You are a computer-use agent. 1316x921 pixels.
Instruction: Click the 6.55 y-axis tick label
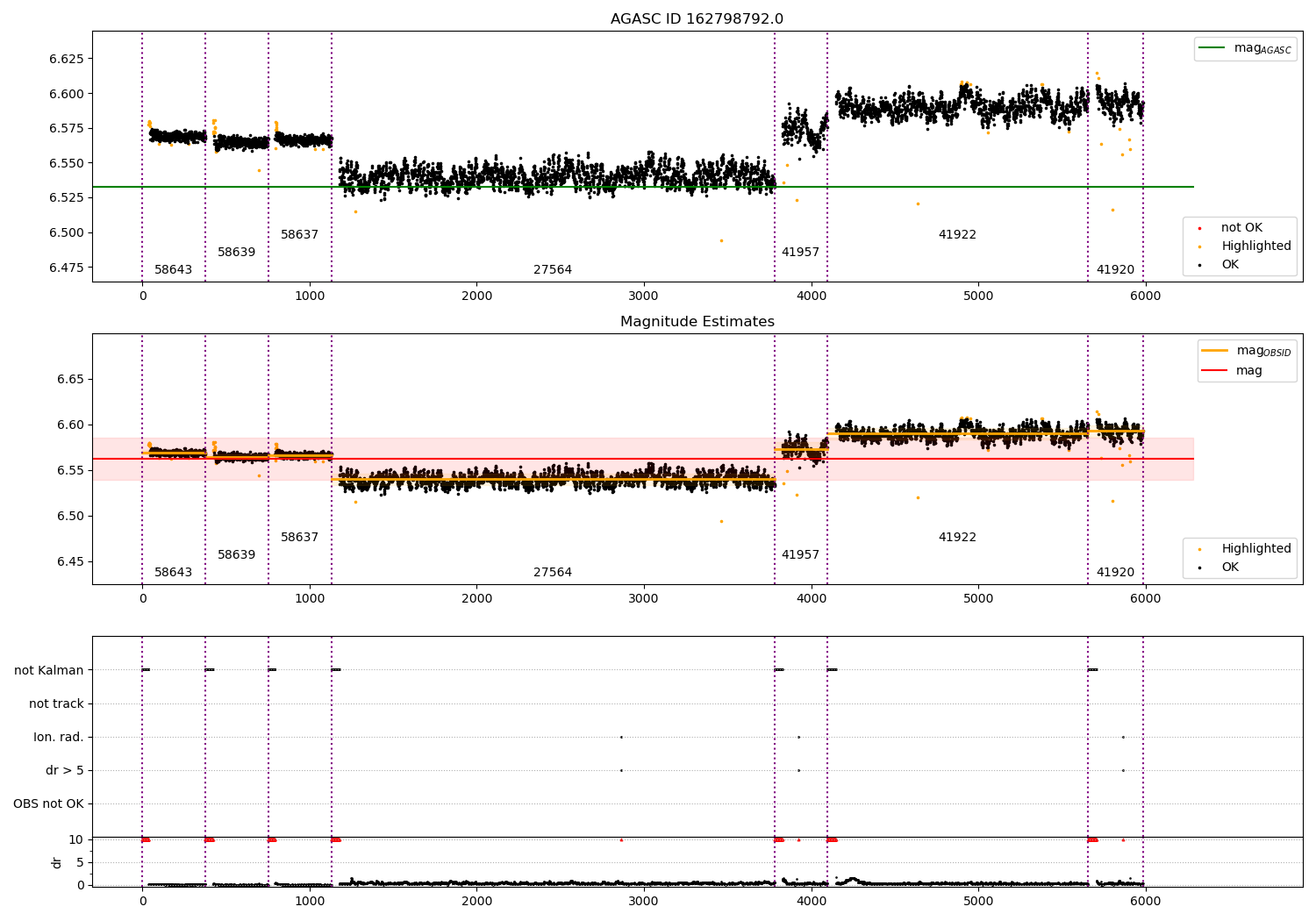click(71, 471)
